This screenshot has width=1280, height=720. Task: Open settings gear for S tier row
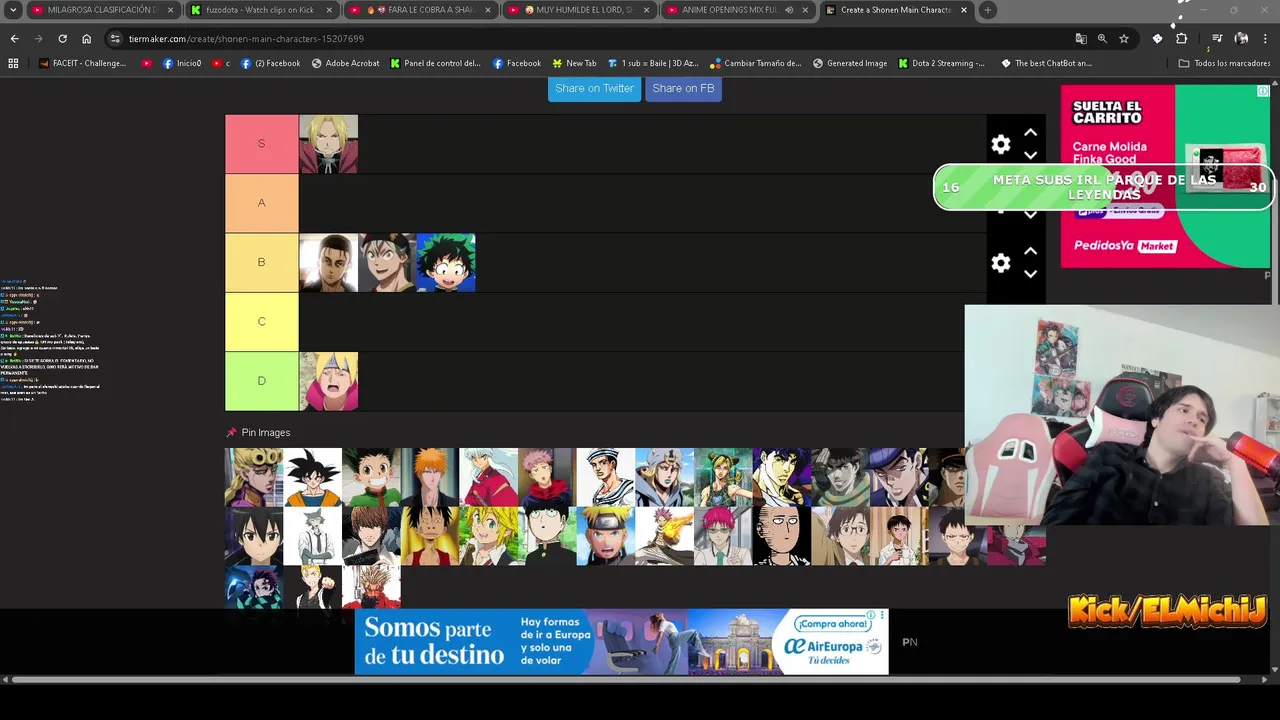coord(1001,144)
